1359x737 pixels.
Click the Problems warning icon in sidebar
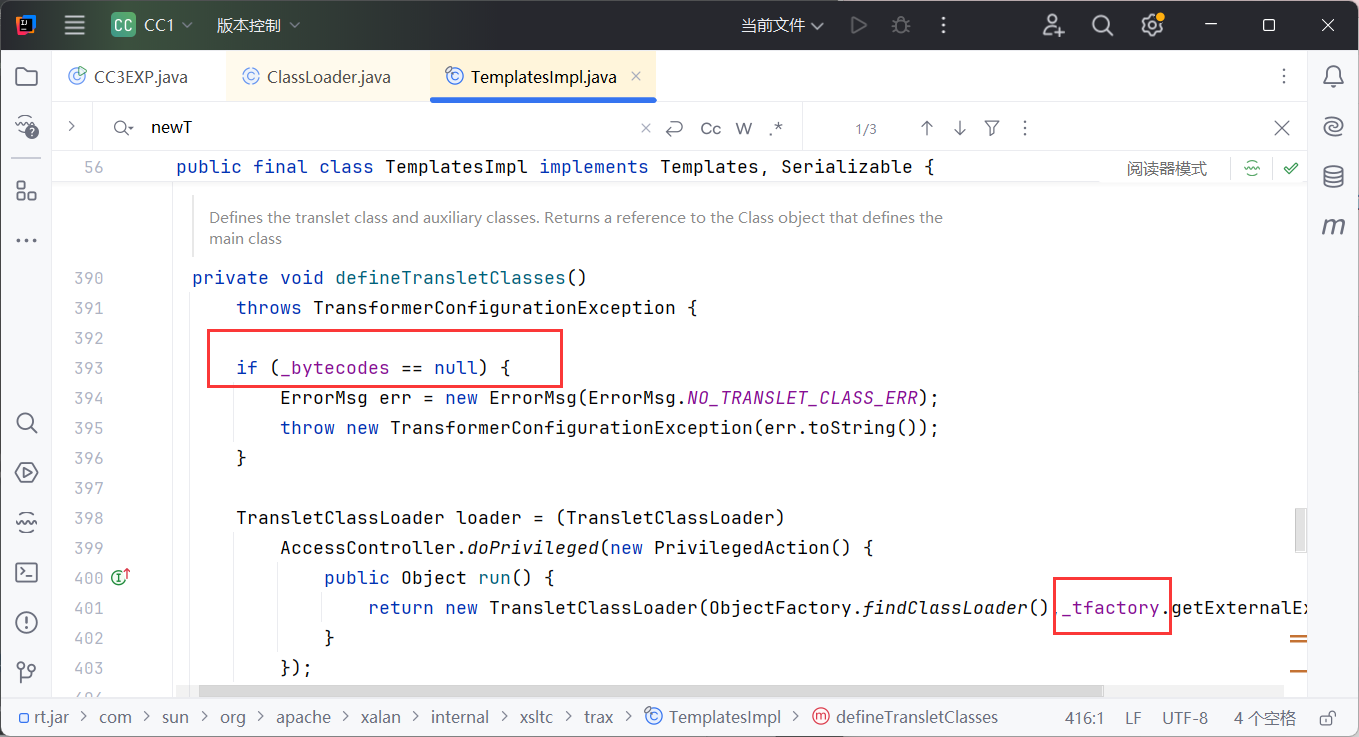click(x=27, y=623)
